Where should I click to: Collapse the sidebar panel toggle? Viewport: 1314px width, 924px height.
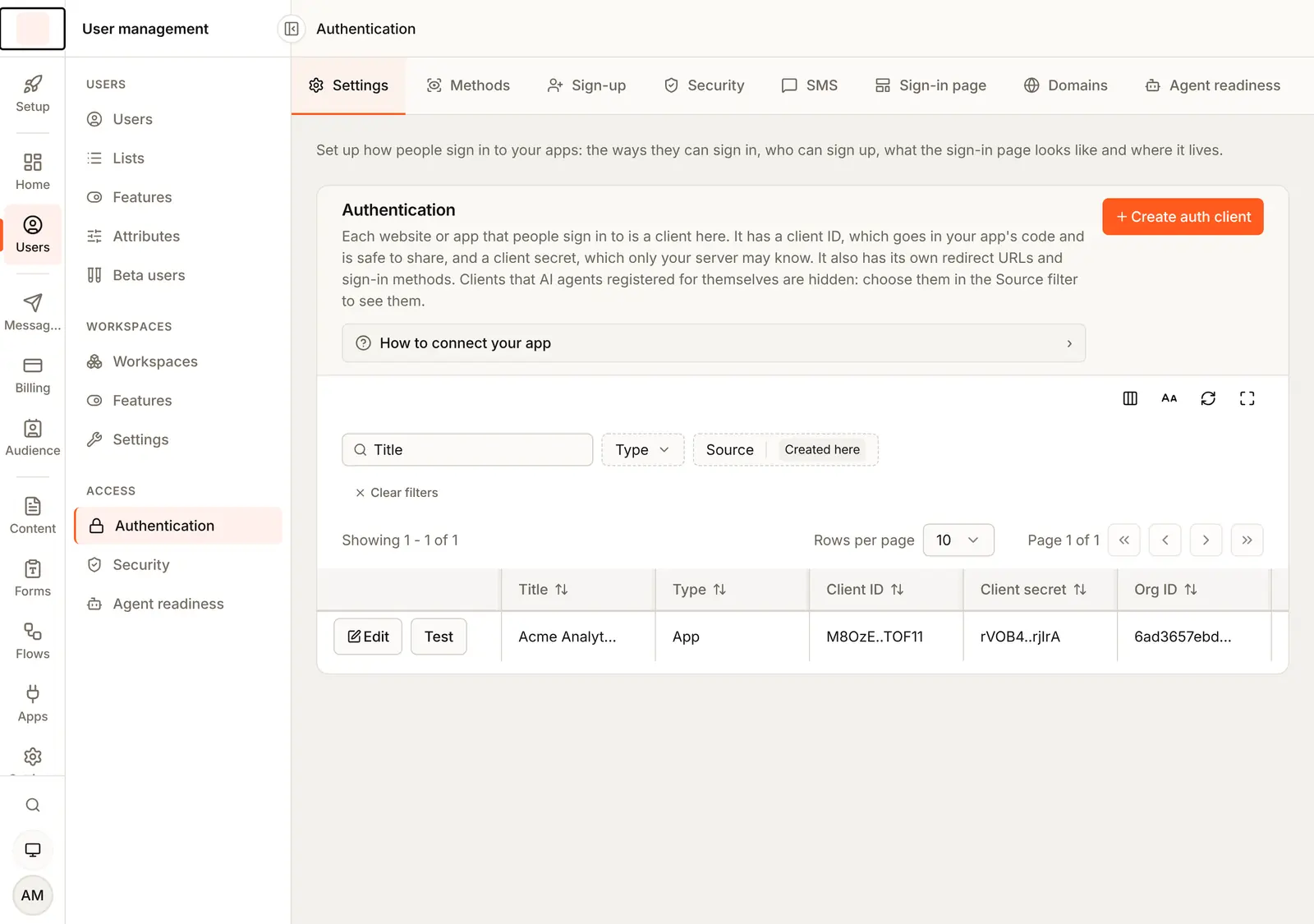pos(292,29)
